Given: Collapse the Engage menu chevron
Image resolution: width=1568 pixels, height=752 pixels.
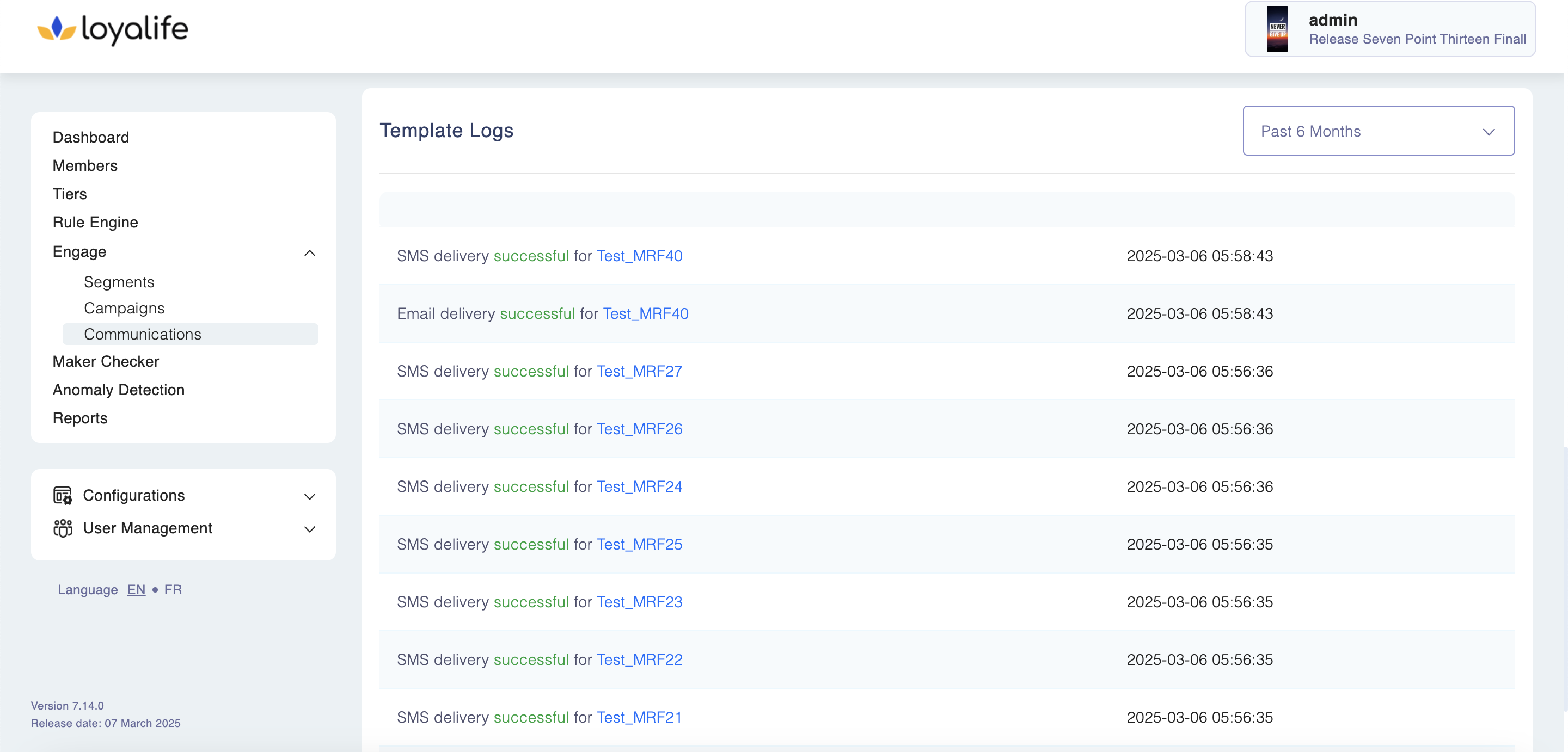Looking at the screenshot, I should [309, 252].
